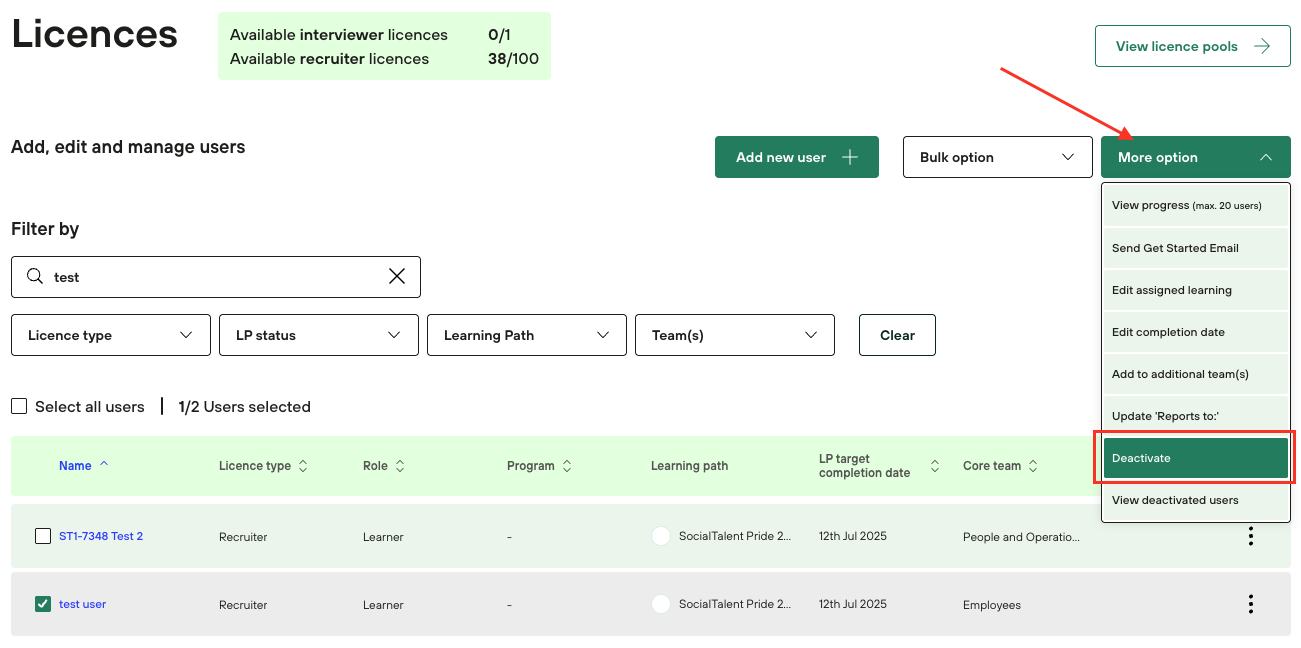Sort by Licence type column arrows
Viewport: 1301px width, 648px height.
[x=303, y=466]
